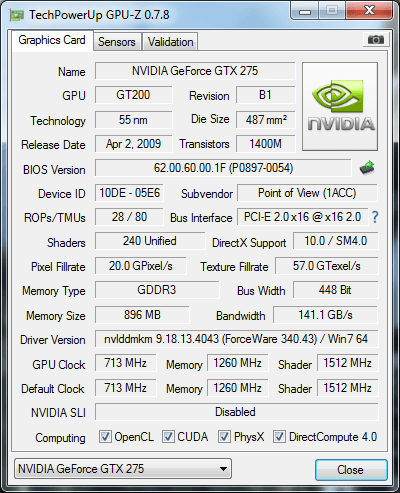This screenshot has width=400, height=493.
Task: Click the Name field showing GTX 275
Action: coord(195,71)
